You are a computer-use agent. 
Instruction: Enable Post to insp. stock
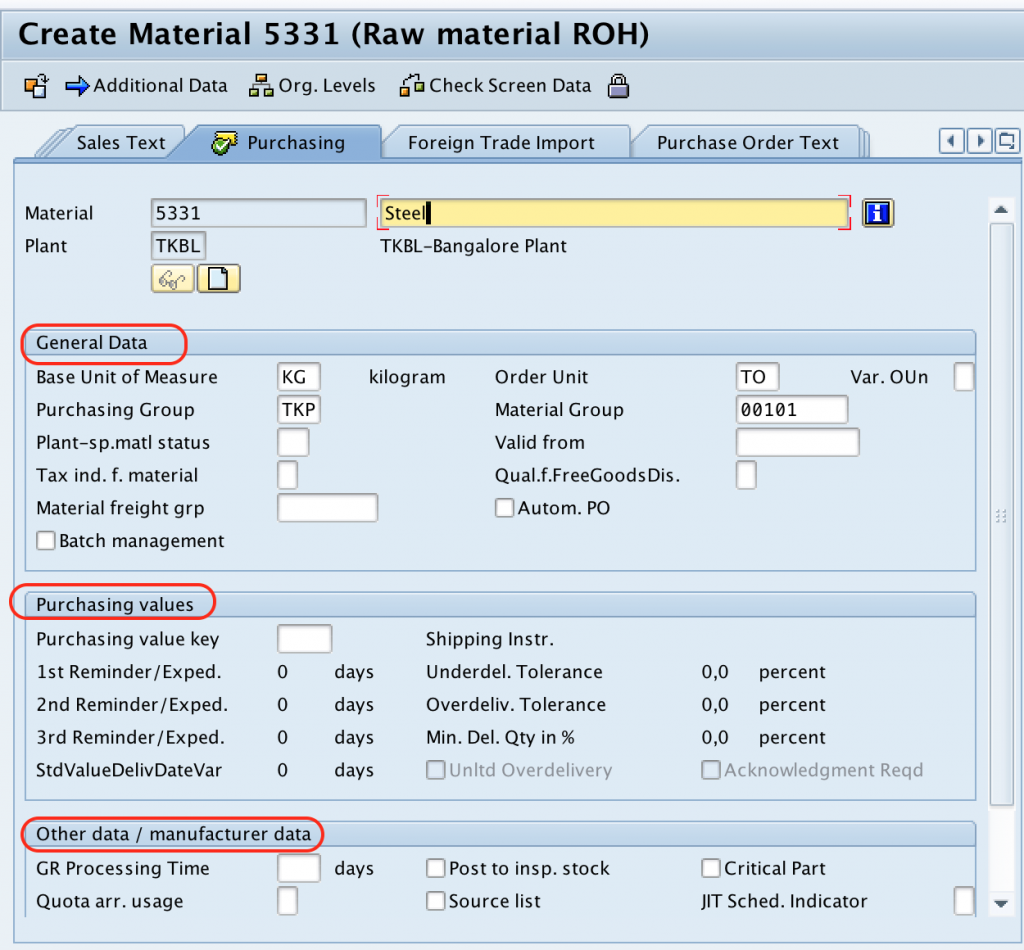pos(436,868)
